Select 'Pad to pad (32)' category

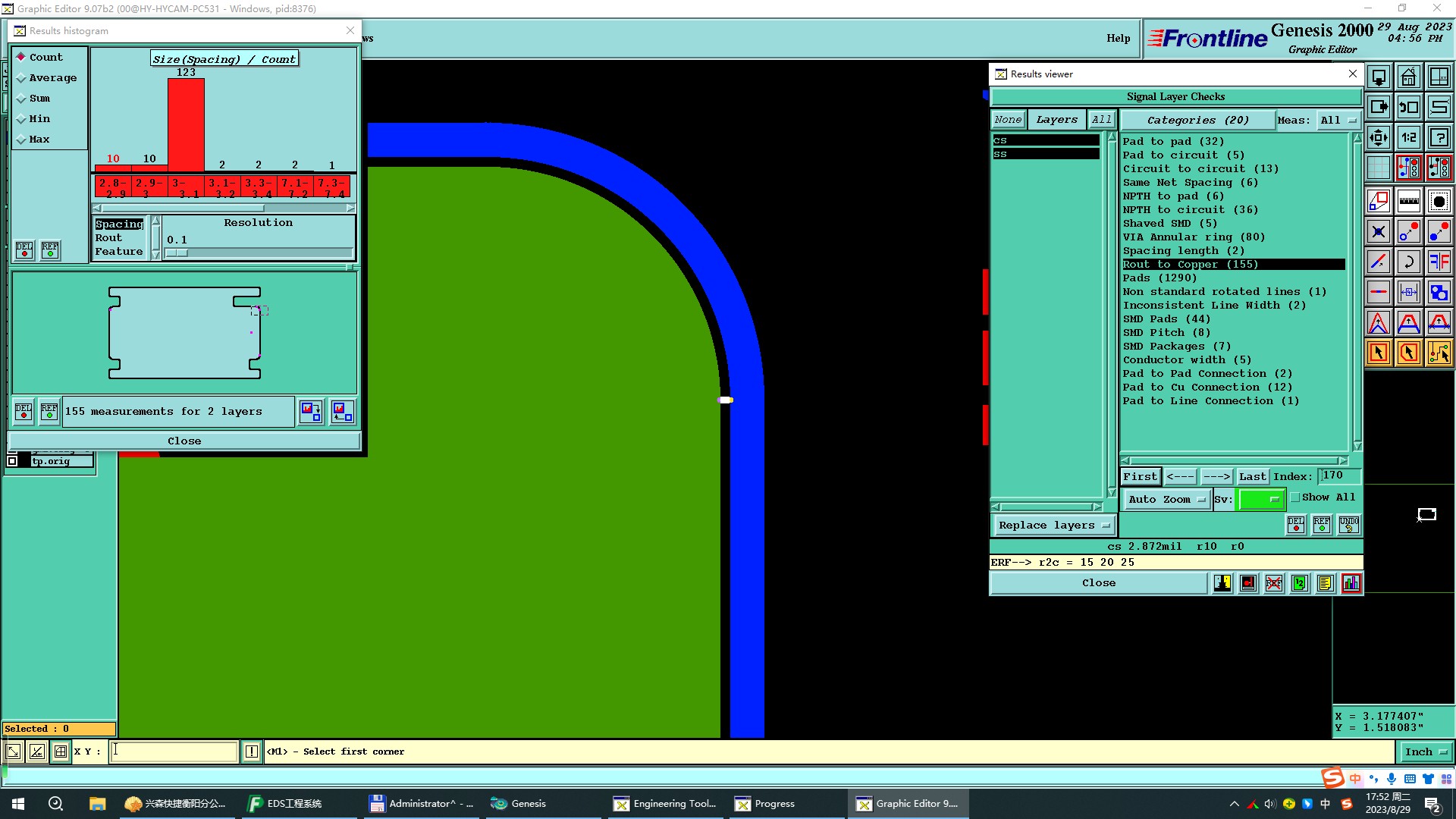pyautogui.click(x=1172, y=142)
